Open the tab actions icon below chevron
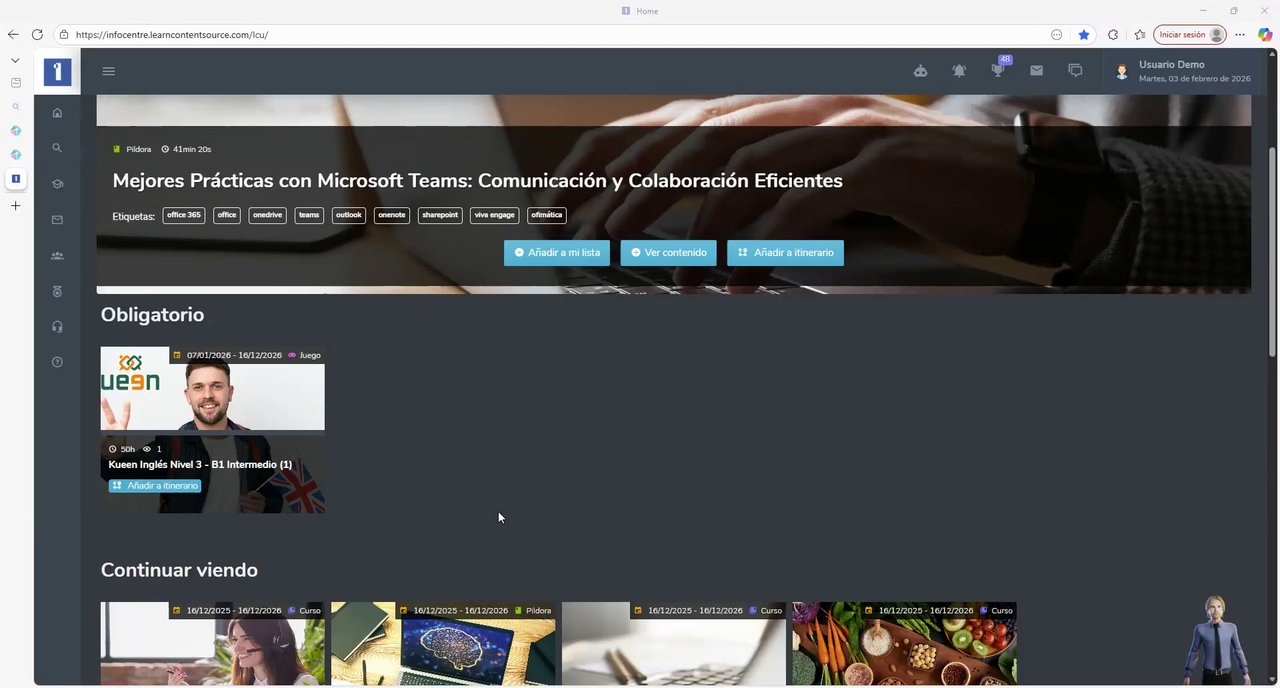Image resolution: width=1280 pixels, height=688 pixels. 15,83
